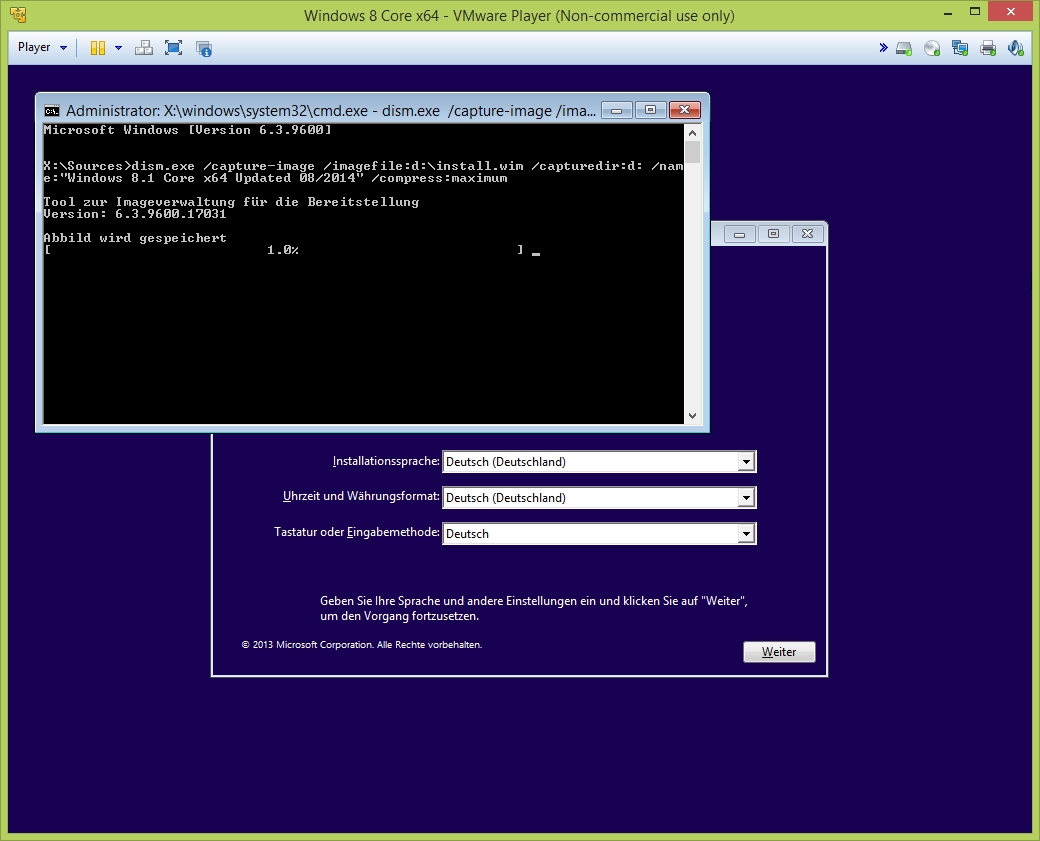Open the Player menu
Image resolution: width=1040 pixels, height=841 pixels.
[42, 48]
